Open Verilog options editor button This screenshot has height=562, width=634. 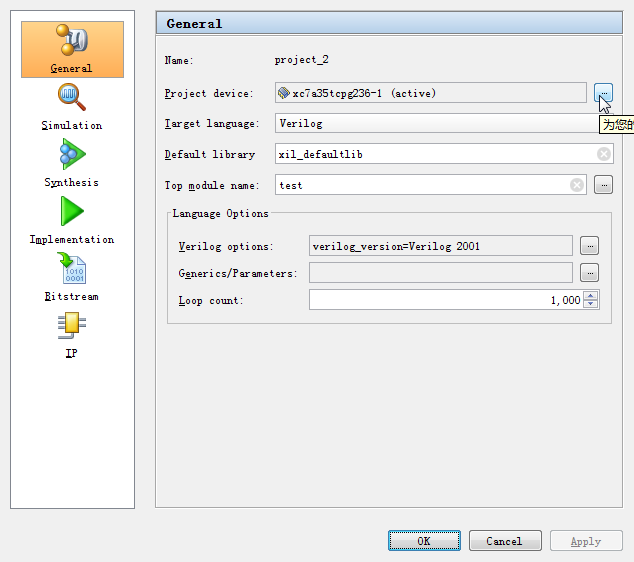(x=590, y=246)
